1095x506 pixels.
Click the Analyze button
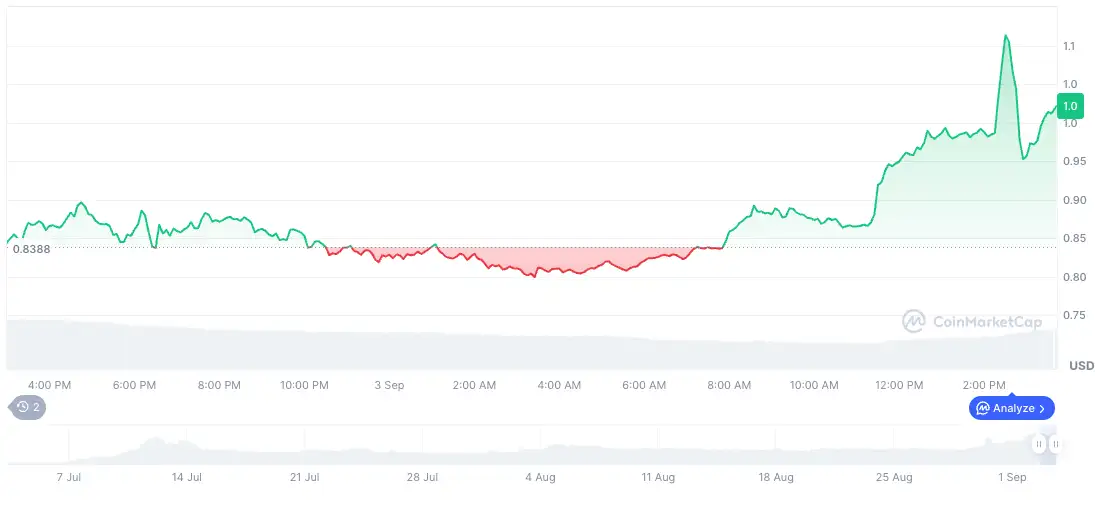[1010, 408]
